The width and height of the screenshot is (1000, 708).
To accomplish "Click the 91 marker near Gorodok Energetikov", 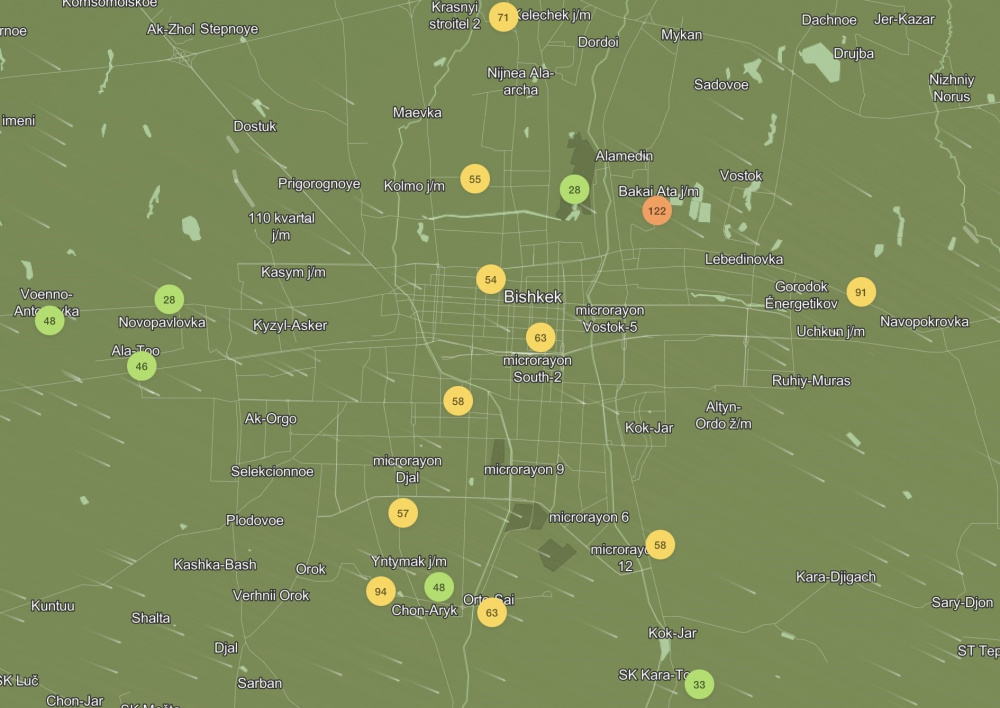I will (x=861, y=292).
